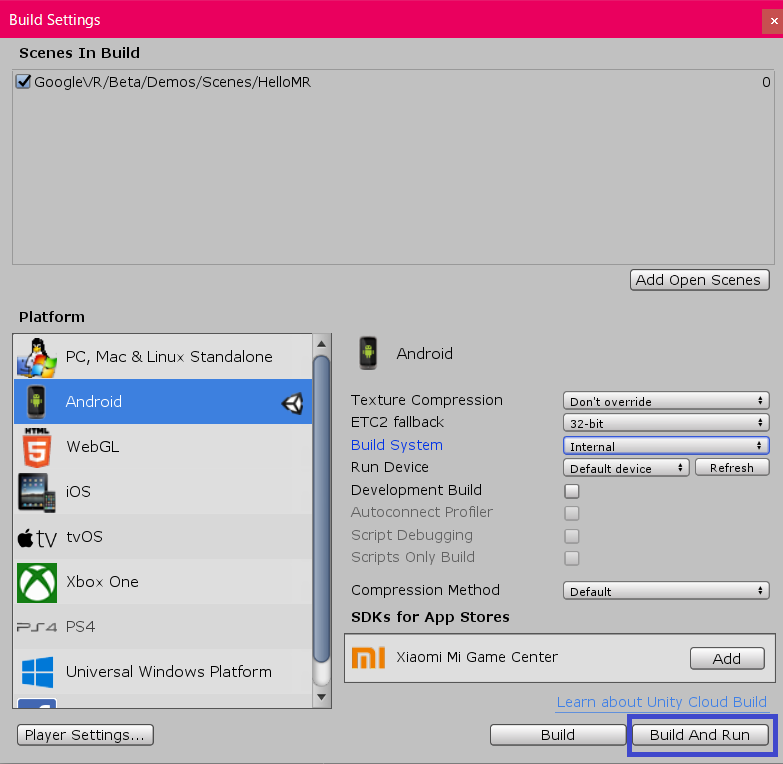This screenshot has height=764, width=783.
Task: Click the PC, Mac & Linux Standalone platform icon
Action: click(36, 357)
